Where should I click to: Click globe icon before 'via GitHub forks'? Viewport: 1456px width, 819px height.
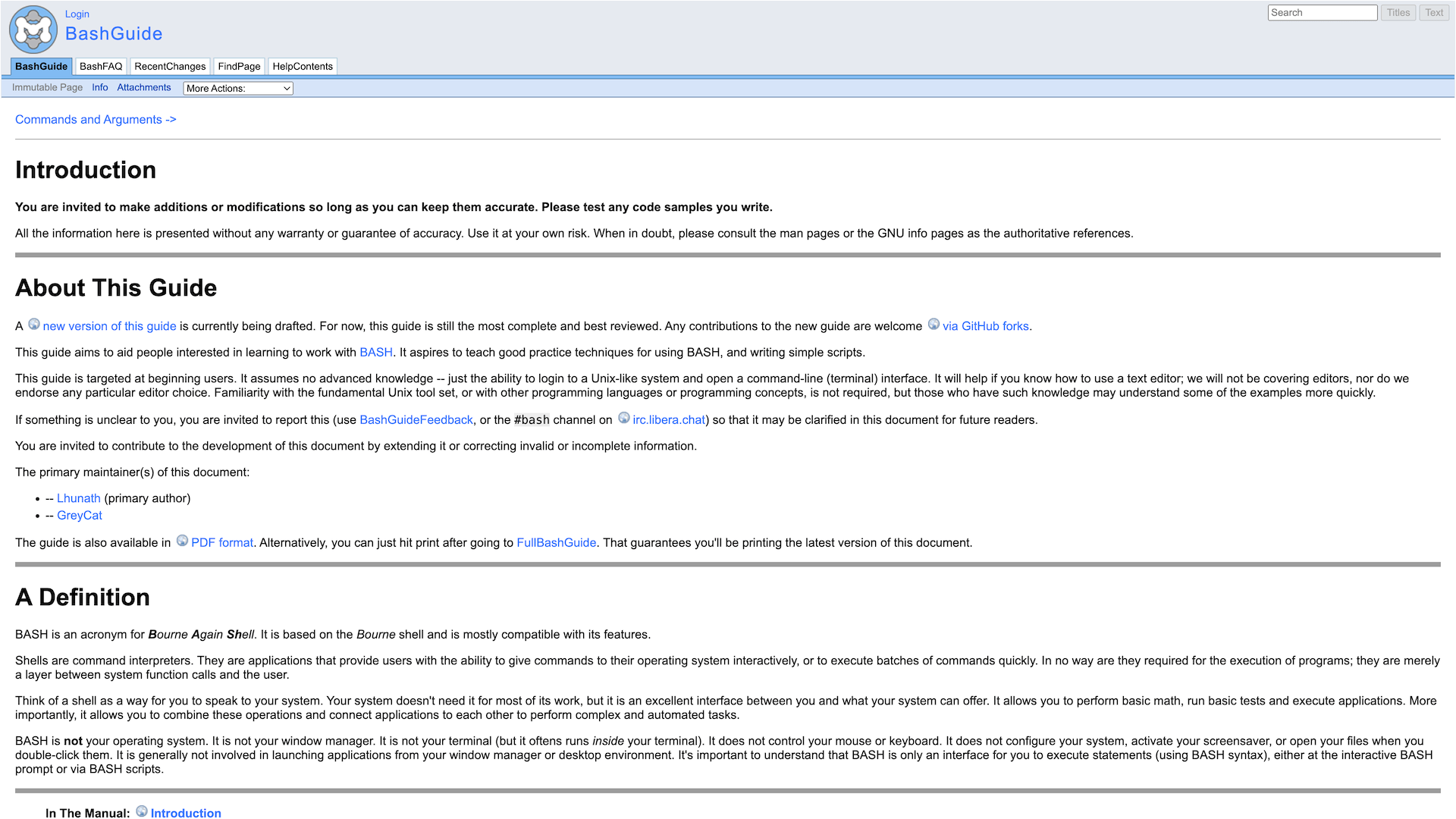(x=934, y=325)
